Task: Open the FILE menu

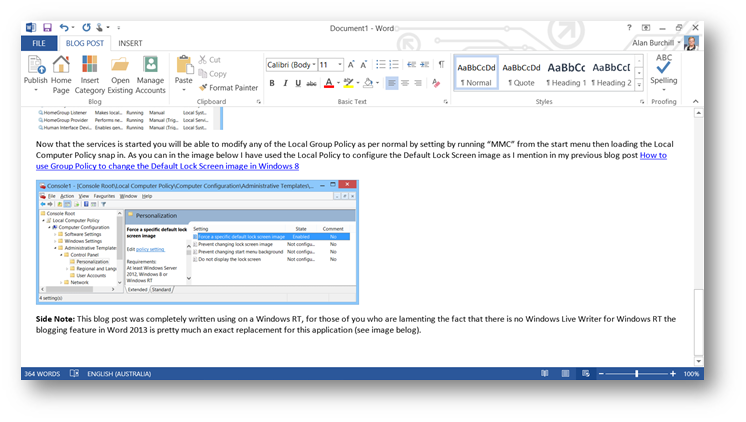Action: (x=39, y=44)
